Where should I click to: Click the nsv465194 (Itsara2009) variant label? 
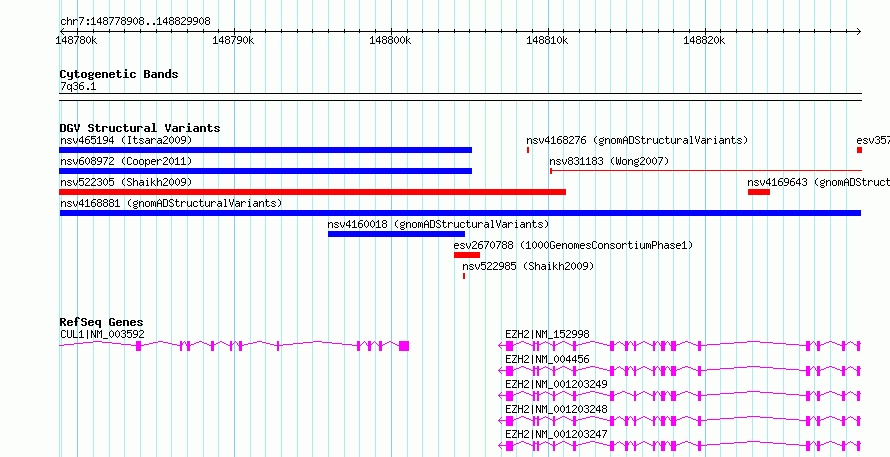[126, 140]
